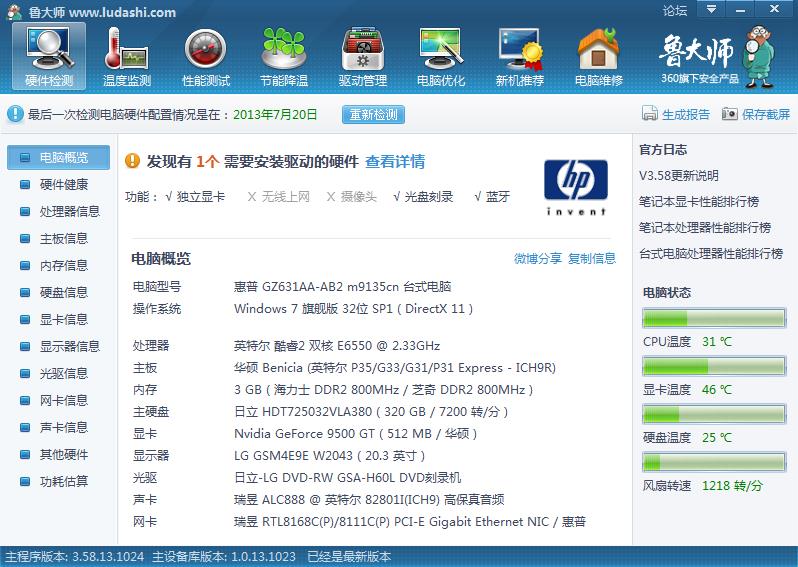Click 保存截屏 to save screenshot

coord(756,114)
